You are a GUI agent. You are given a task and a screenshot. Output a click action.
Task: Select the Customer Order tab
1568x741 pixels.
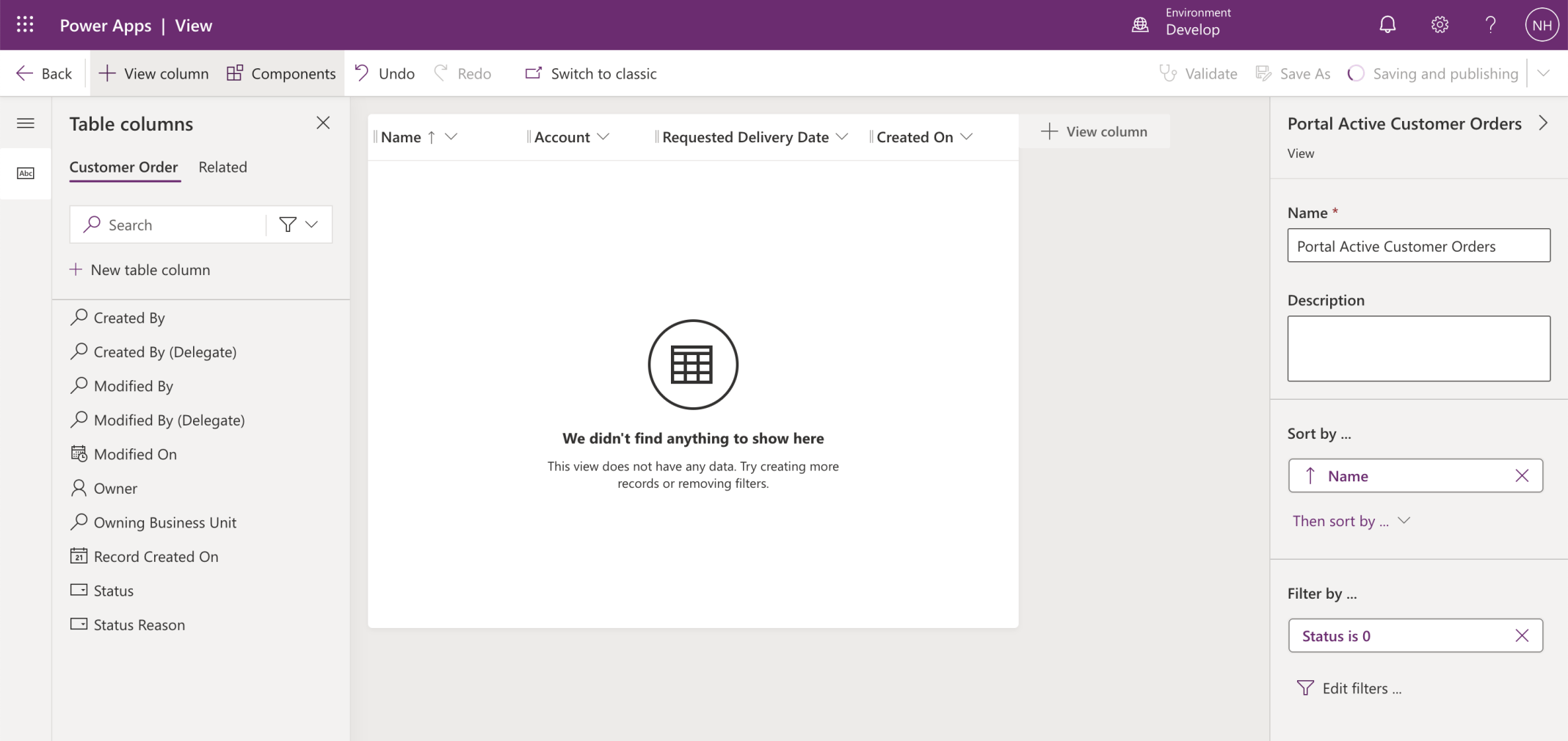(x=123, y=167)
